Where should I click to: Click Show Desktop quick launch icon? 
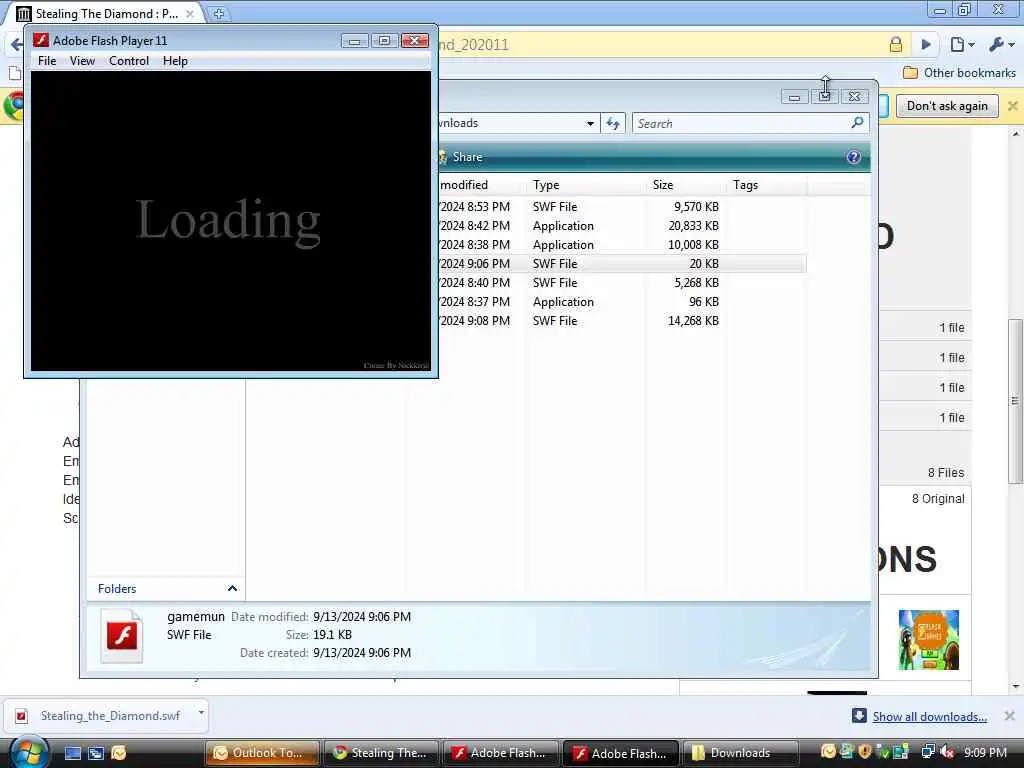click(x=72, y=753)
